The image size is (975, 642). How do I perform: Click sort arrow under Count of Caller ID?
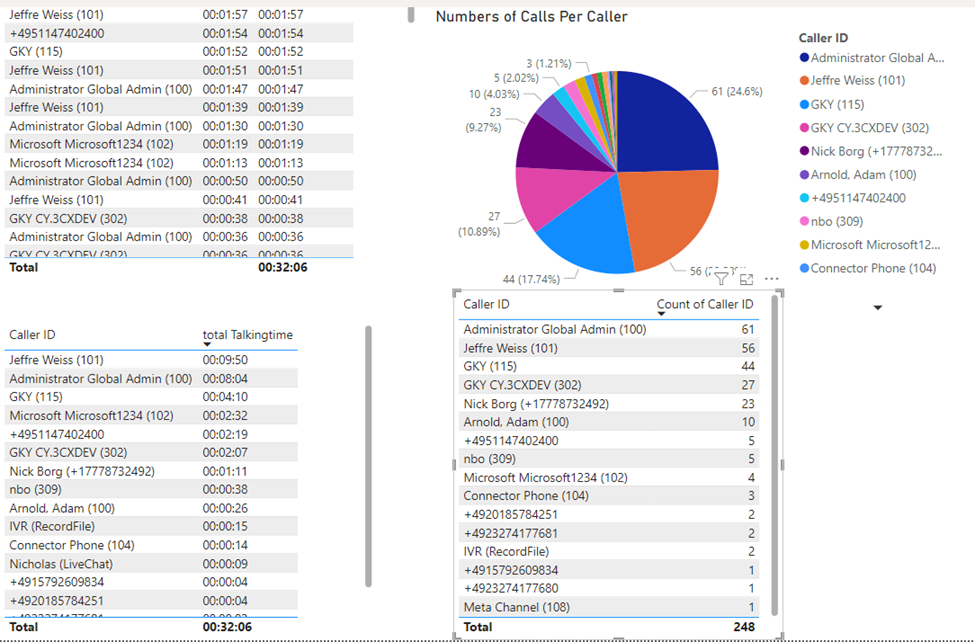pos(661,314)
